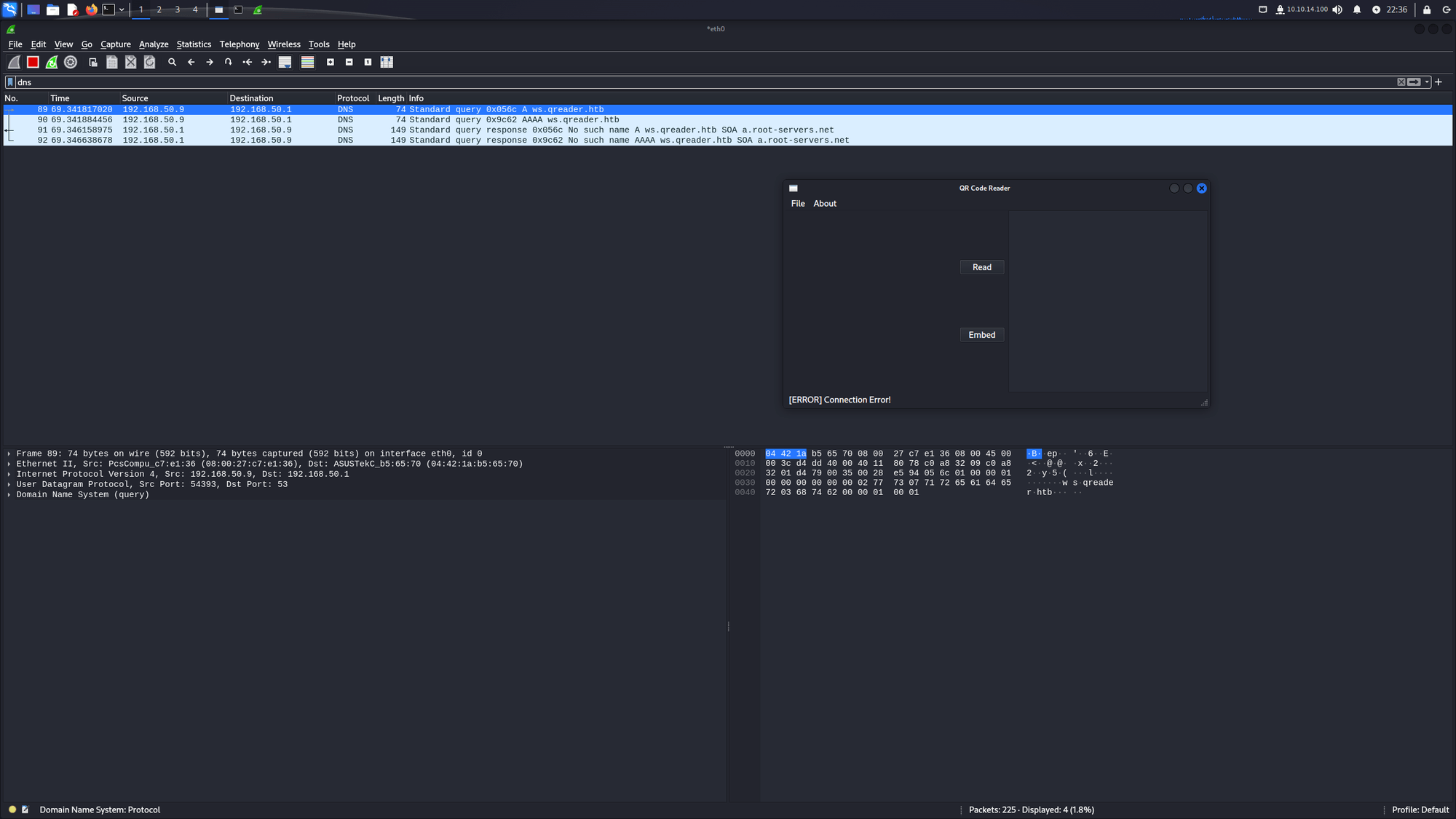The width and height of the screenshot is (1456, 819).
Task: Open the Edit menu
Action: [x=39, y=44]
